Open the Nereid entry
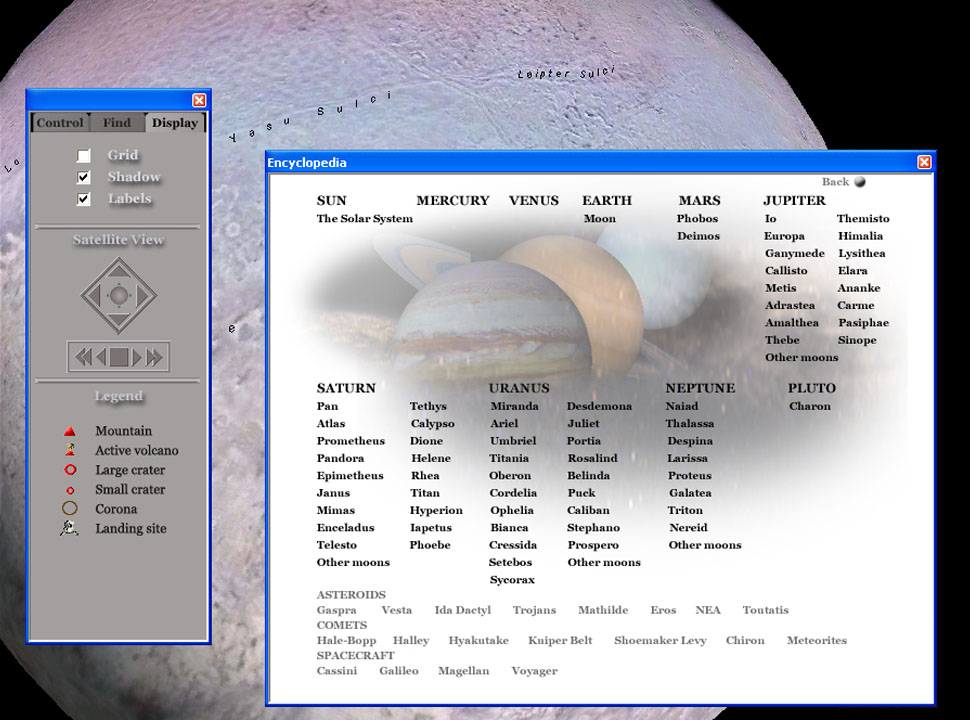This screenshot has height=720, width=970. pos(689,528)
